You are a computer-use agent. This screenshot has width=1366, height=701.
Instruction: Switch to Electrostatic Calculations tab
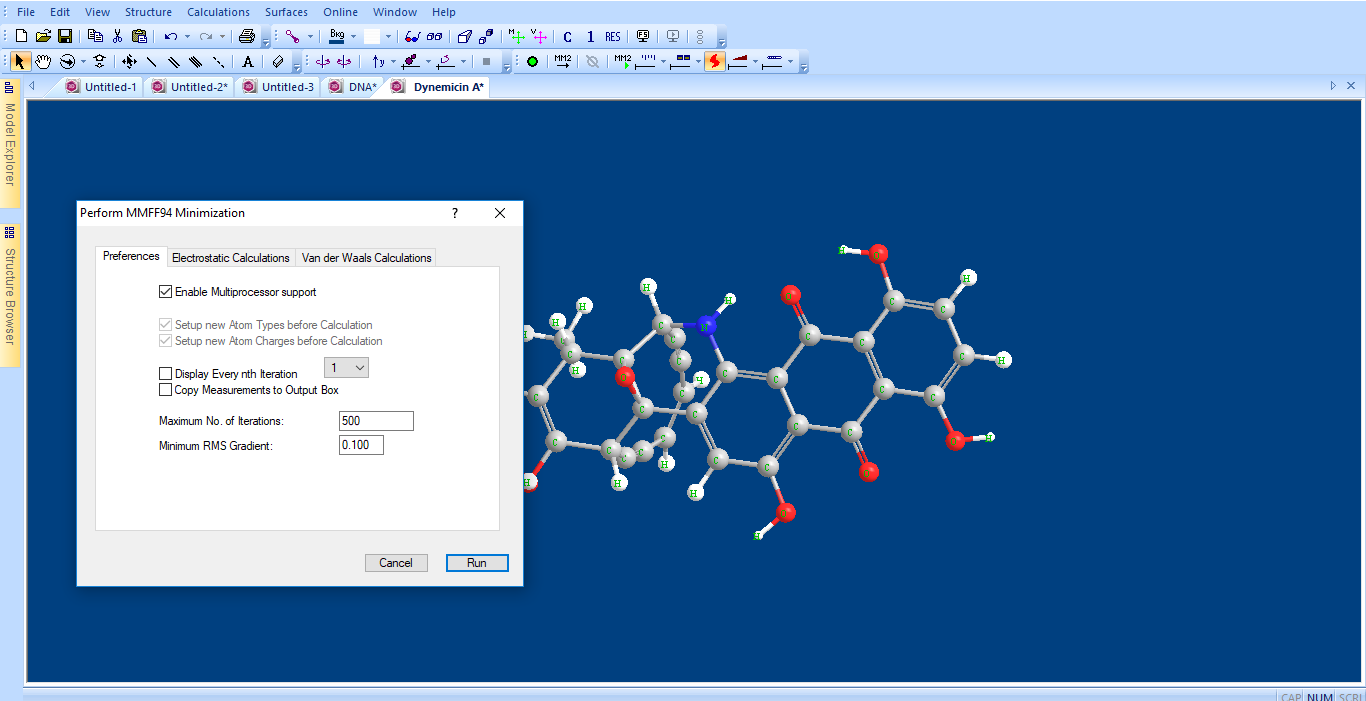[x=231, y=258]
